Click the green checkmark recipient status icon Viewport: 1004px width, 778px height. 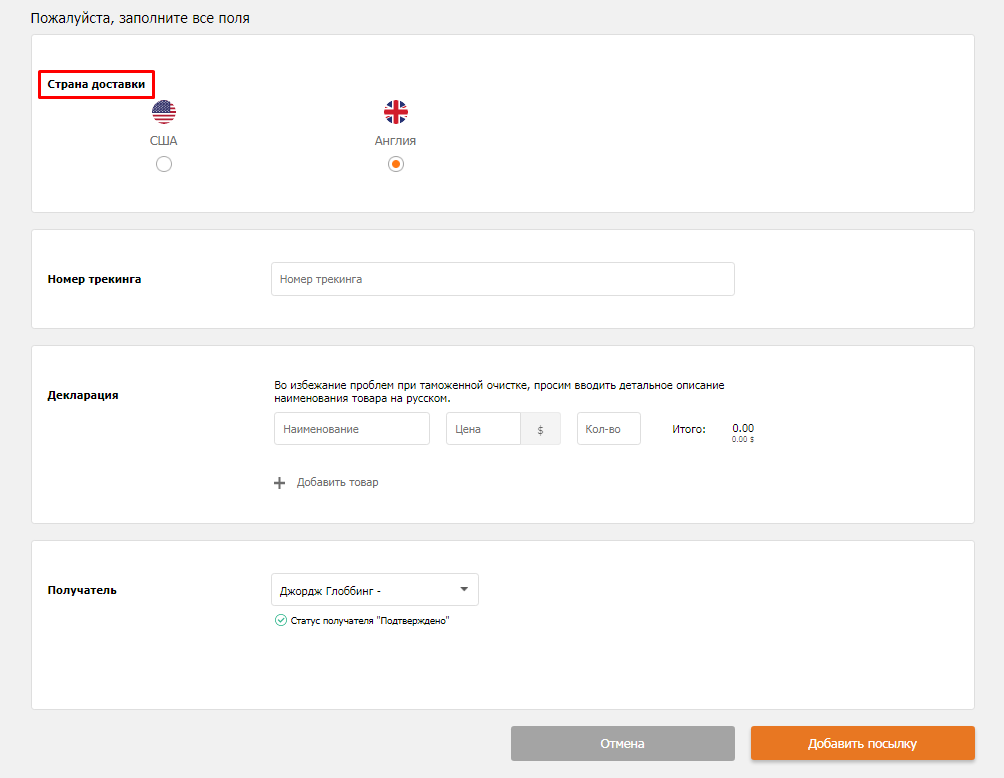pyautogui.click(x=281, y=620)
